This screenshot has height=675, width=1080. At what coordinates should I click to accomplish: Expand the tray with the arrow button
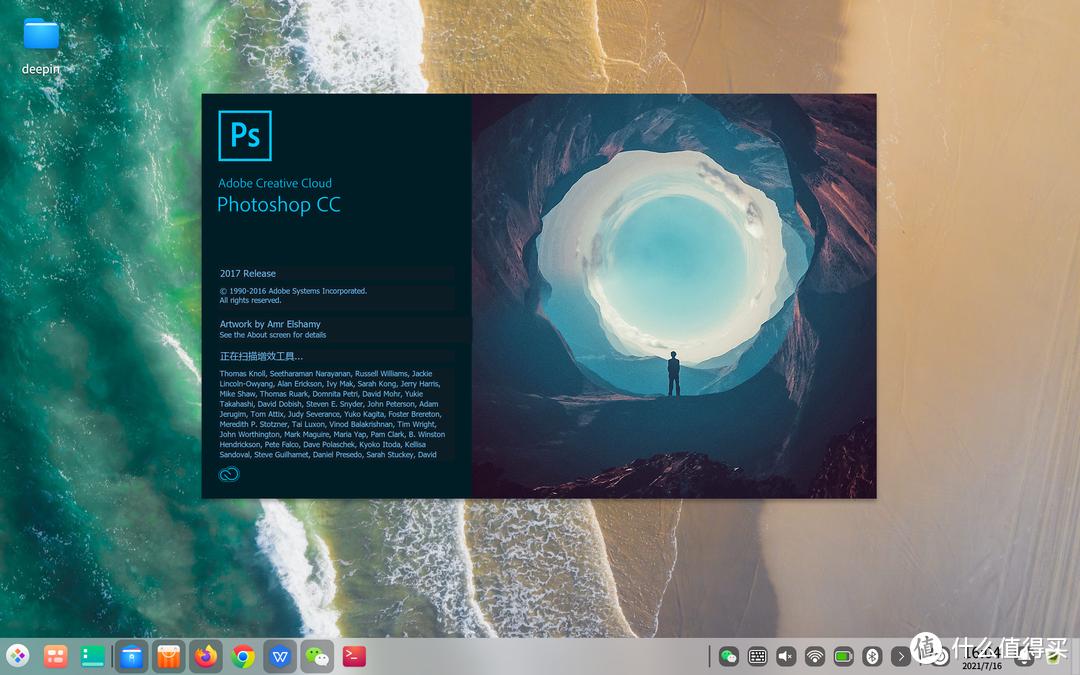pyautogui.click(x=901, y=656)
